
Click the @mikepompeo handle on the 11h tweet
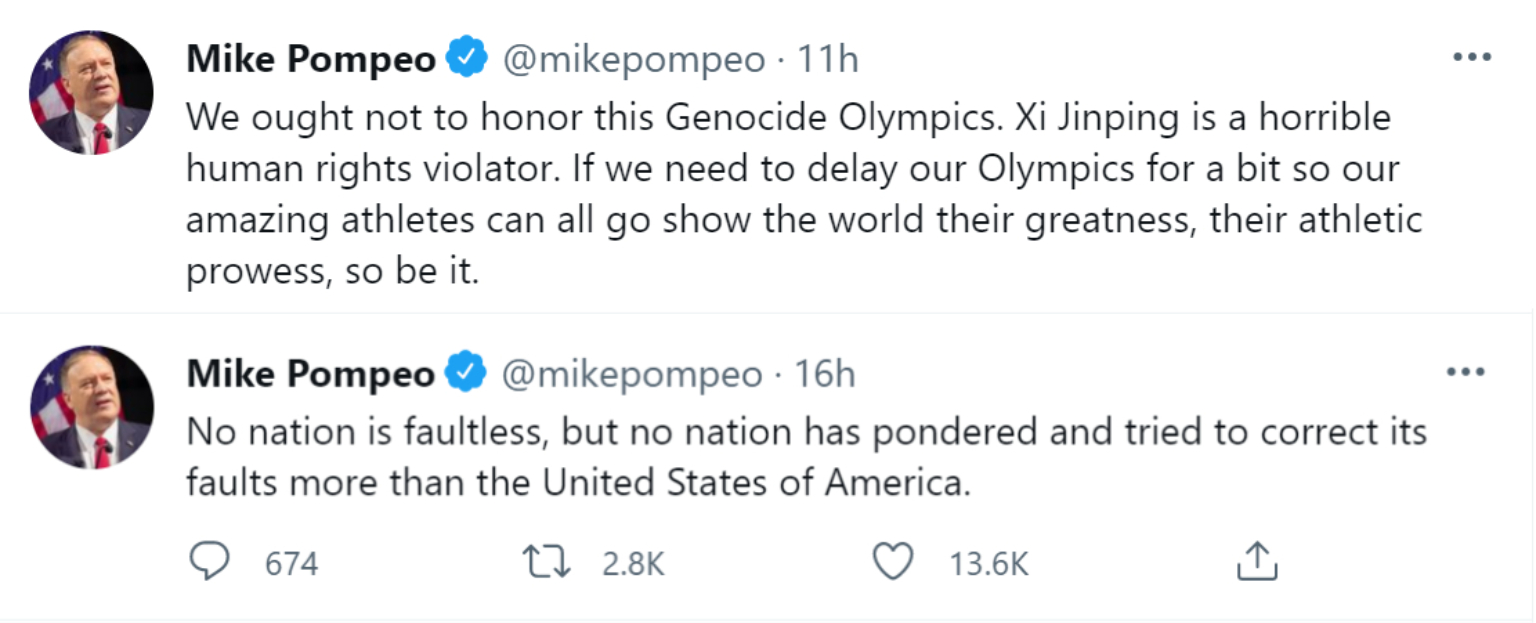pos(632,60)
